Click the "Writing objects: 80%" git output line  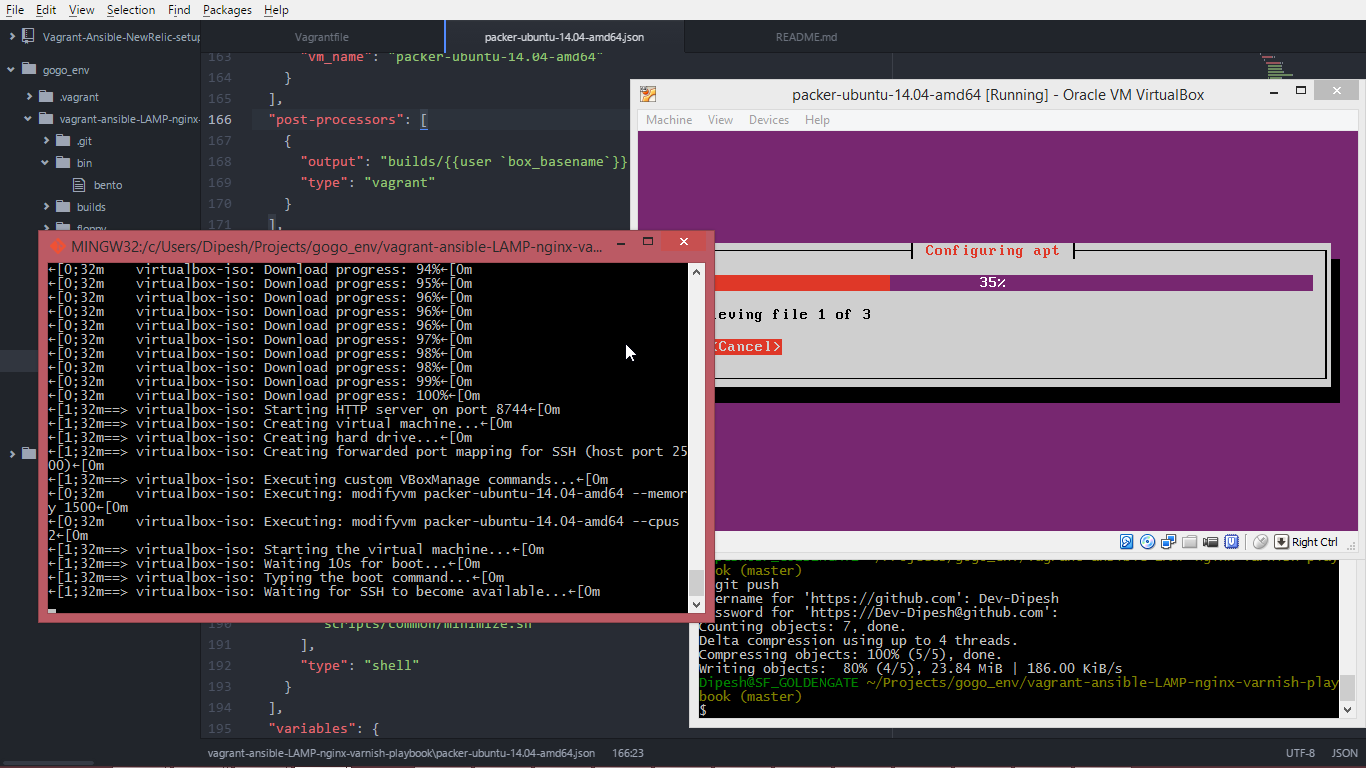coord(910,668)
